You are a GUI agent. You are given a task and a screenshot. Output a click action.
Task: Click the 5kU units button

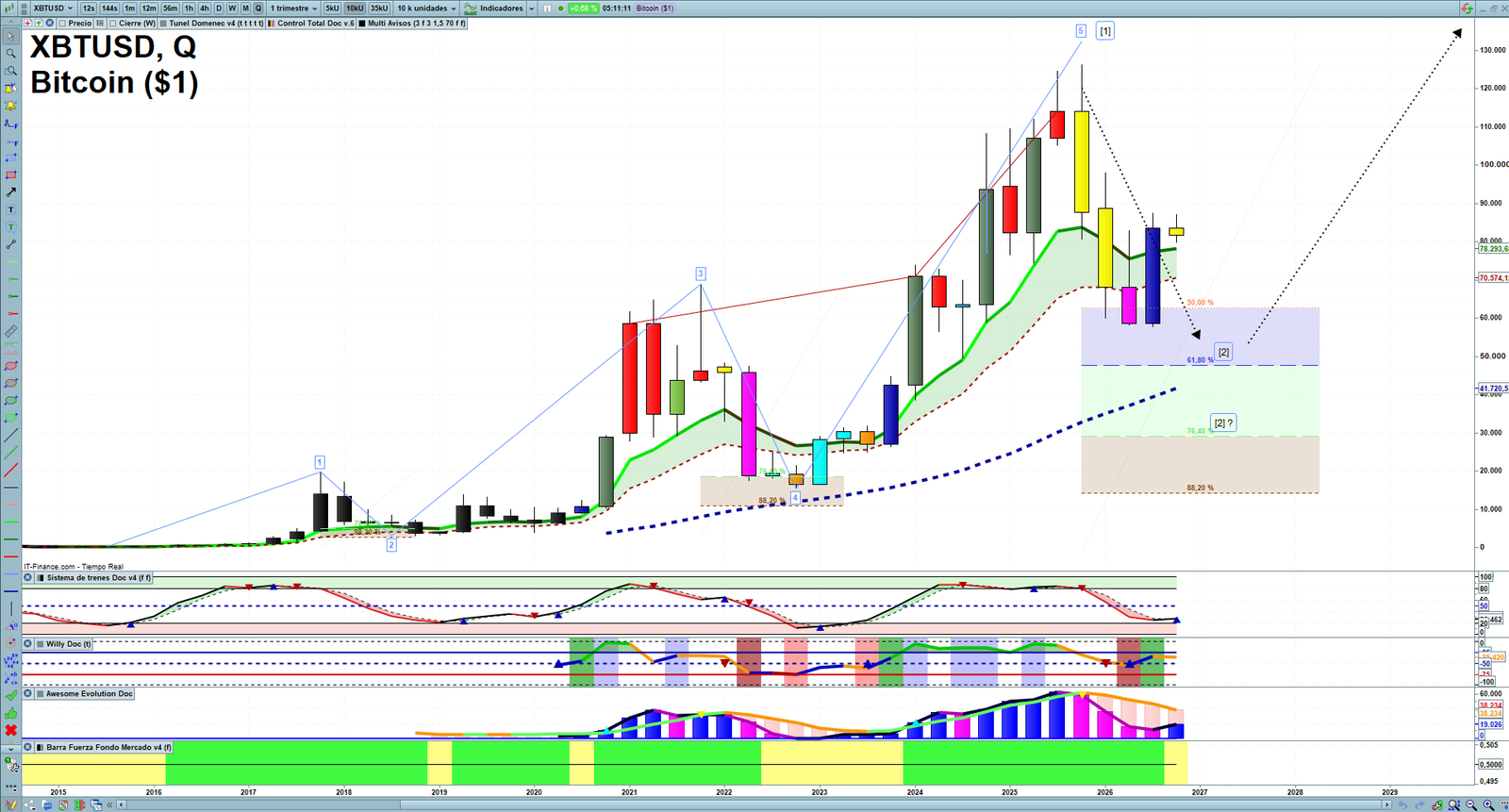(x=332, y=8)
